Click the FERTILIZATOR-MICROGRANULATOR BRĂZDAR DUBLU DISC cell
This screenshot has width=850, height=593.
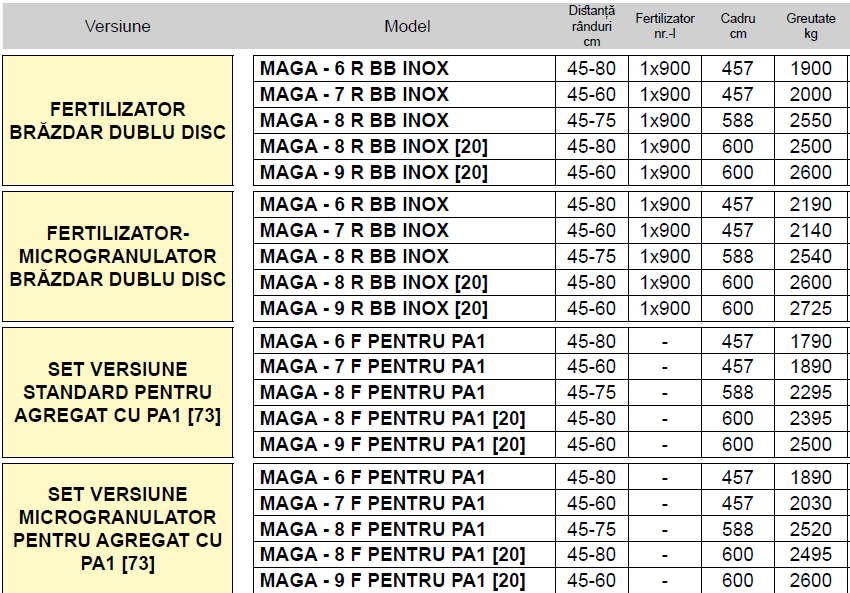(x=118, y=256)
